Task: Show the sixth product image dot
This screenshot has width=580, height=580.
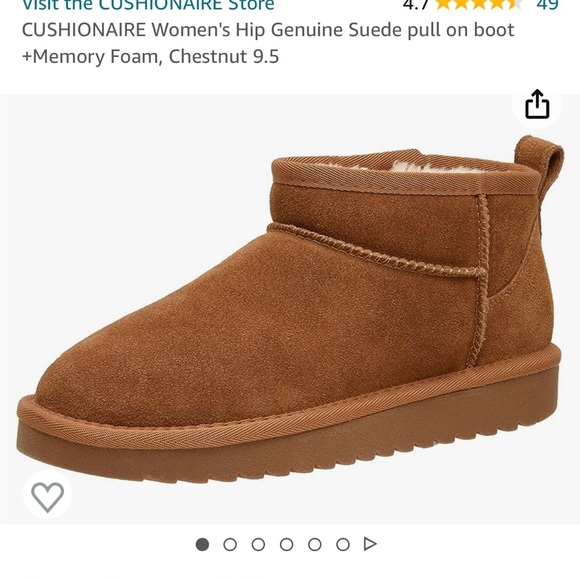Action: click(x=343, y=544)
